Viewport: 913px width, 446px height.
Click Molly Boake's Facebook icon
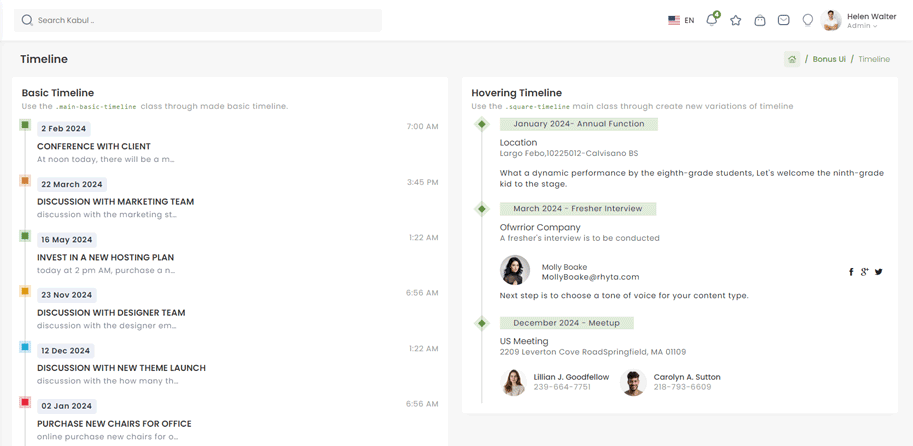pos(851,272)
